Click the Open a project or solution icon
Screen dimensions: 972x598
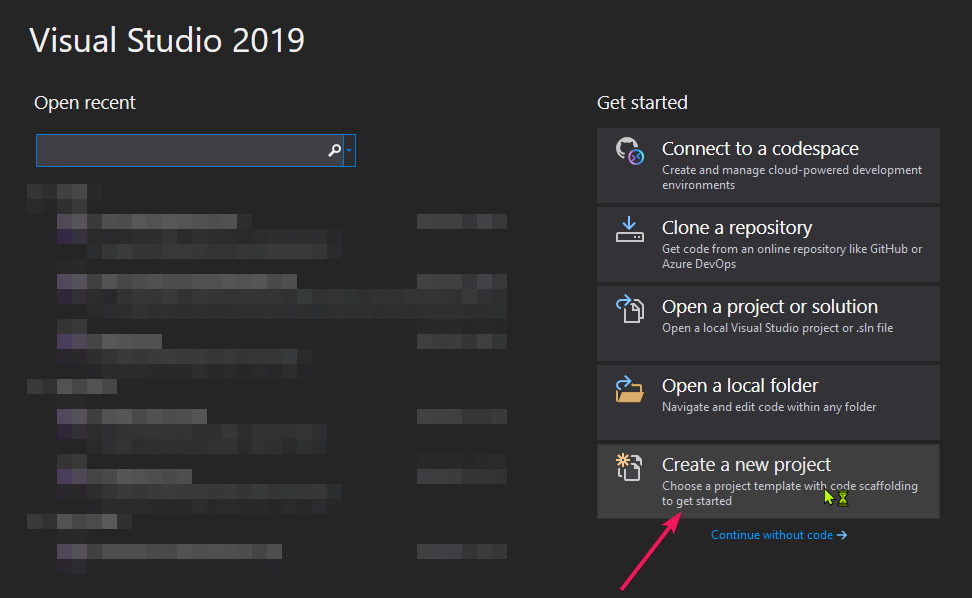tap(629, 309)
